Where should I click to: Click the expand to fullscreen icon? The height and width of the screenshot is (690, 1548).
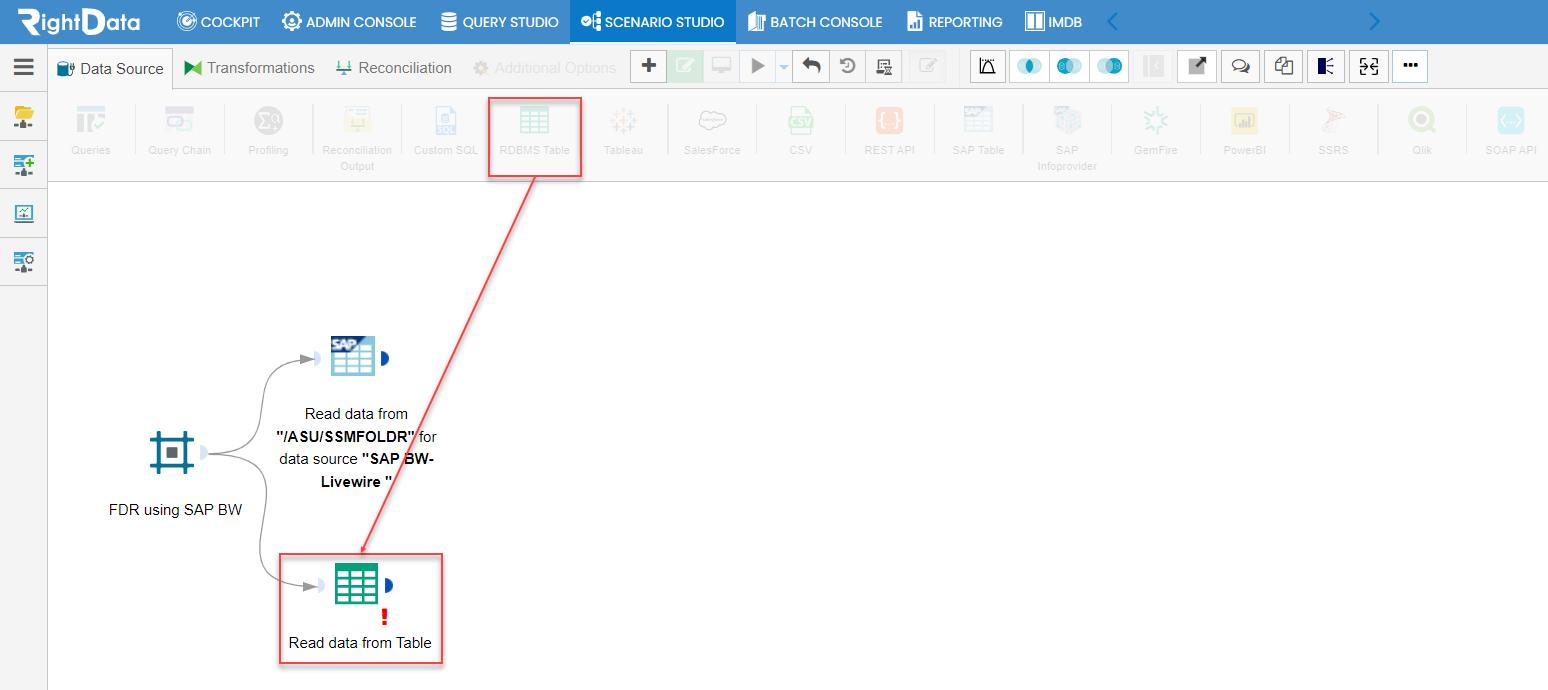(1197, 66)
